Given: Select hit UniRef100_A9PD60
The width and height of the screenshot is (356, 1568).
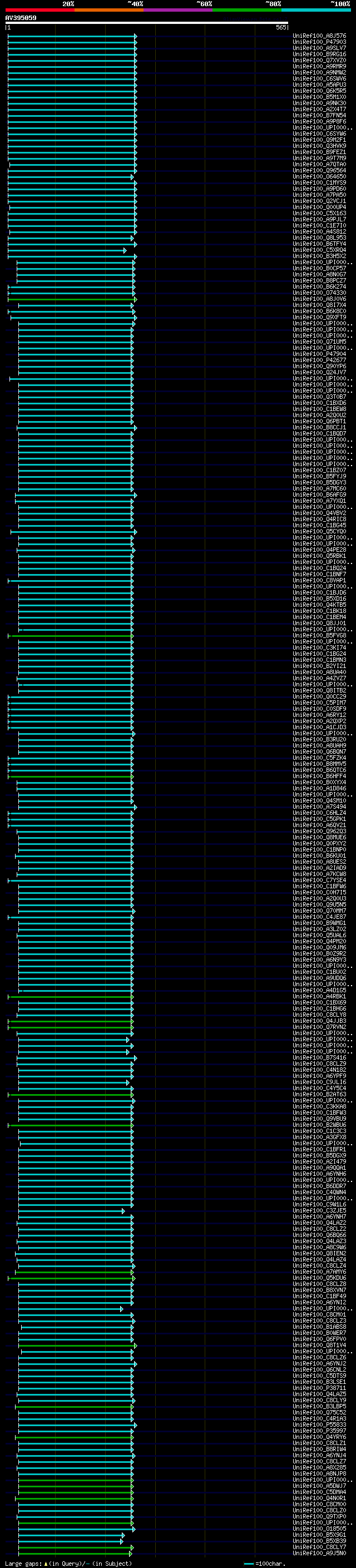Looking at the screenshot, I should click(319, 189).
